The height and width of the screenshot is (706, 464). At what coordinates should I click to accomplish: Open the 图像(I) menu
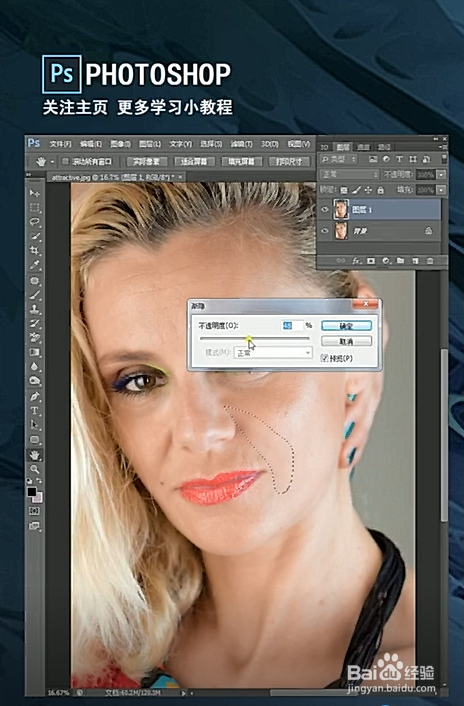point(120,144)
